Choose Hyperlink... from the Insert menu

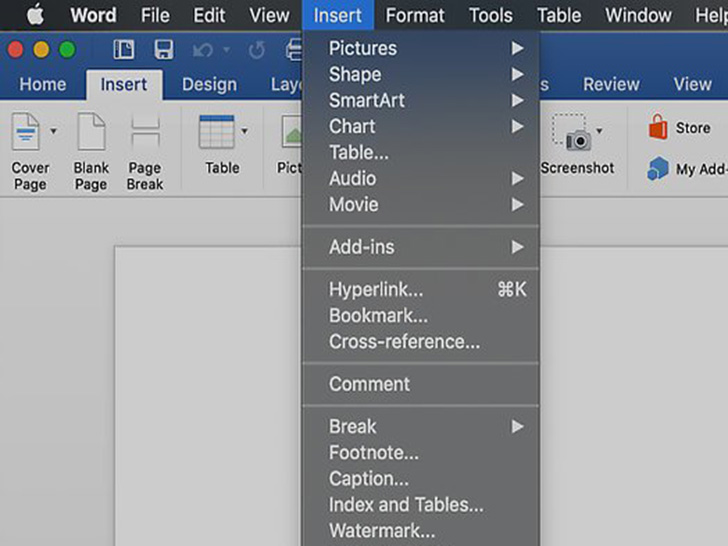coord(376,290)
